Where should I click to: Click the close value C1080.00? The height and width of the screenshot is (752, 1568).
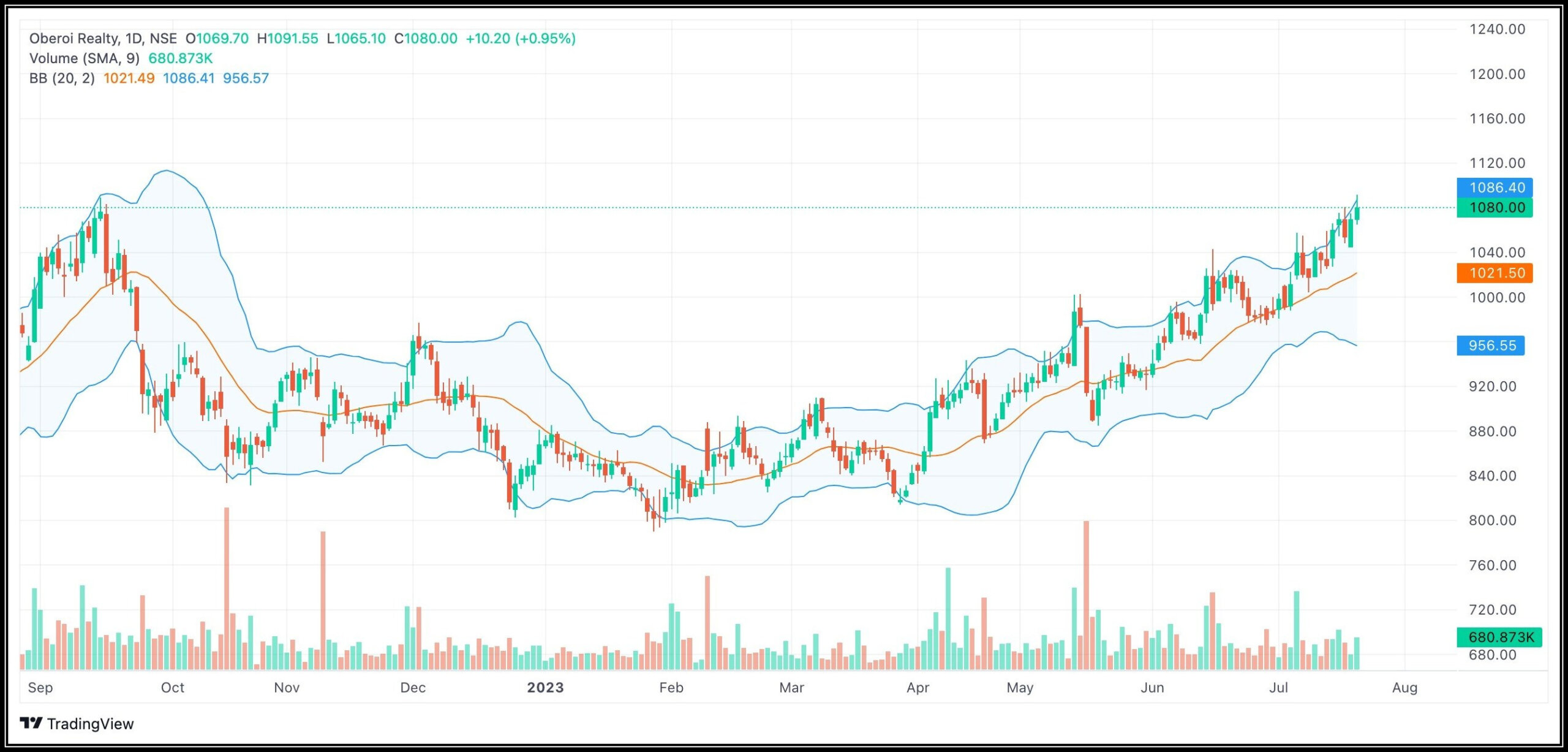tap(426, 39)
